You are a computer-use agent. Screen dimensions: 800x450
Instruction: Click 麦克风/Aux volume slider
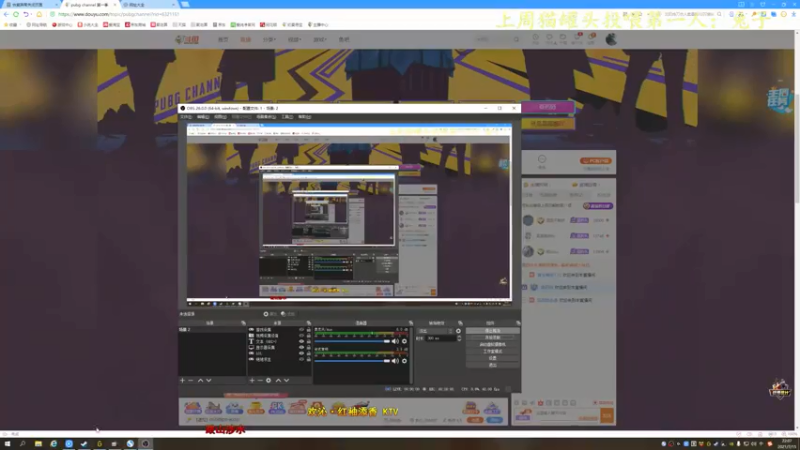tap(352, 341)
